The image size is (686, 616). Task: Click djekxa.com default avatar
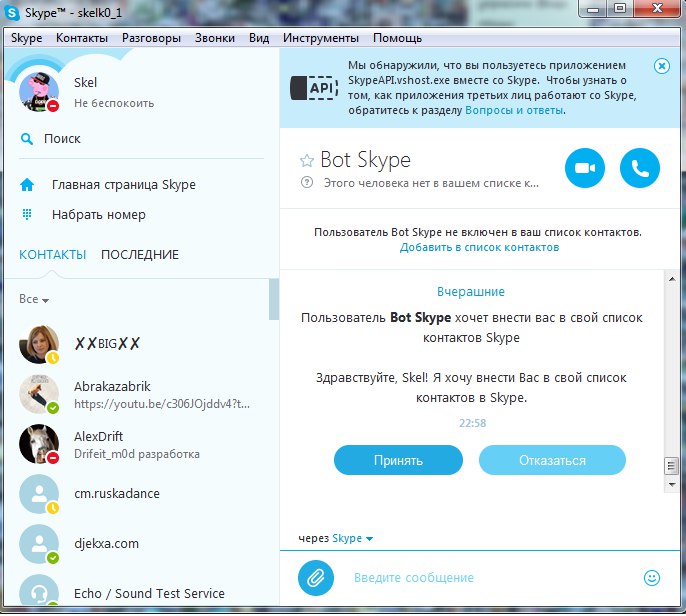point(39,544)
